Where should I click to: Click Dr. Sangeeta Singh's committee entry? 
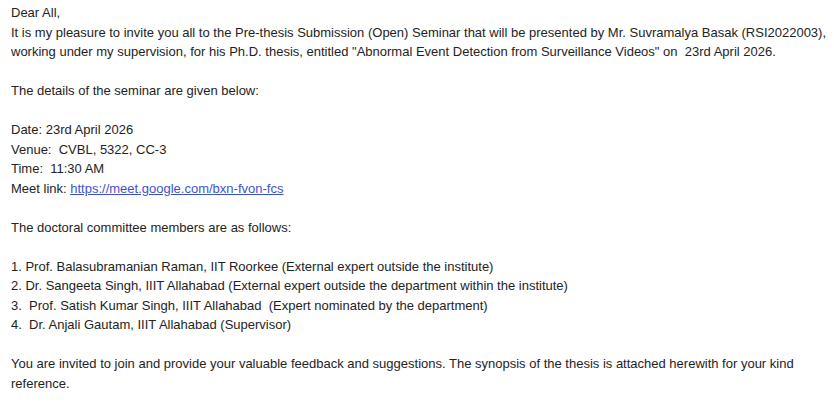point(289,286)
